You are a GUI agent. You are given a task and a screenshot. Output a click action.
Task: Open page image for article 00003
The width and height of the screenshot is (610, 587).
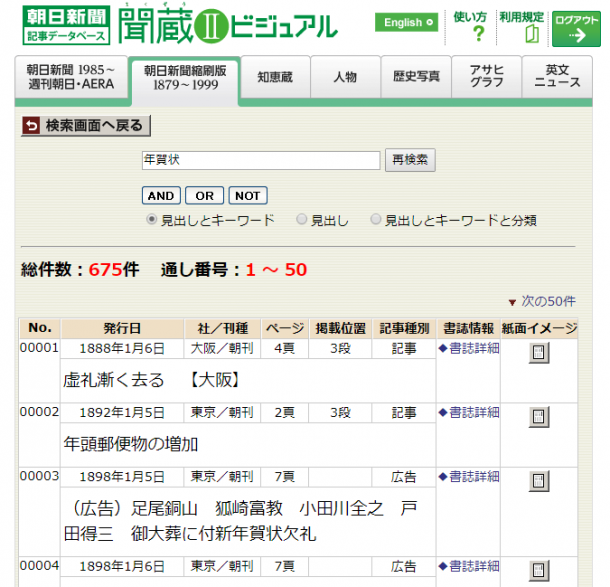[538, 481]
